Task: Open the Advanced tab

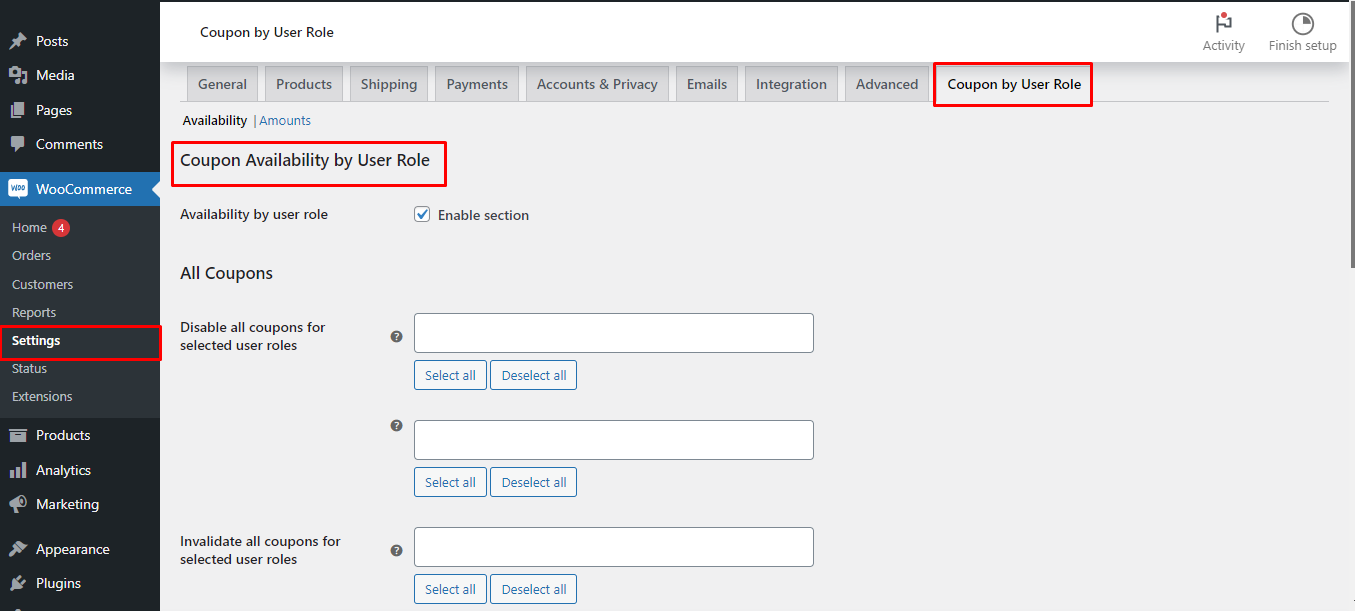Action: tap(887, 84)
